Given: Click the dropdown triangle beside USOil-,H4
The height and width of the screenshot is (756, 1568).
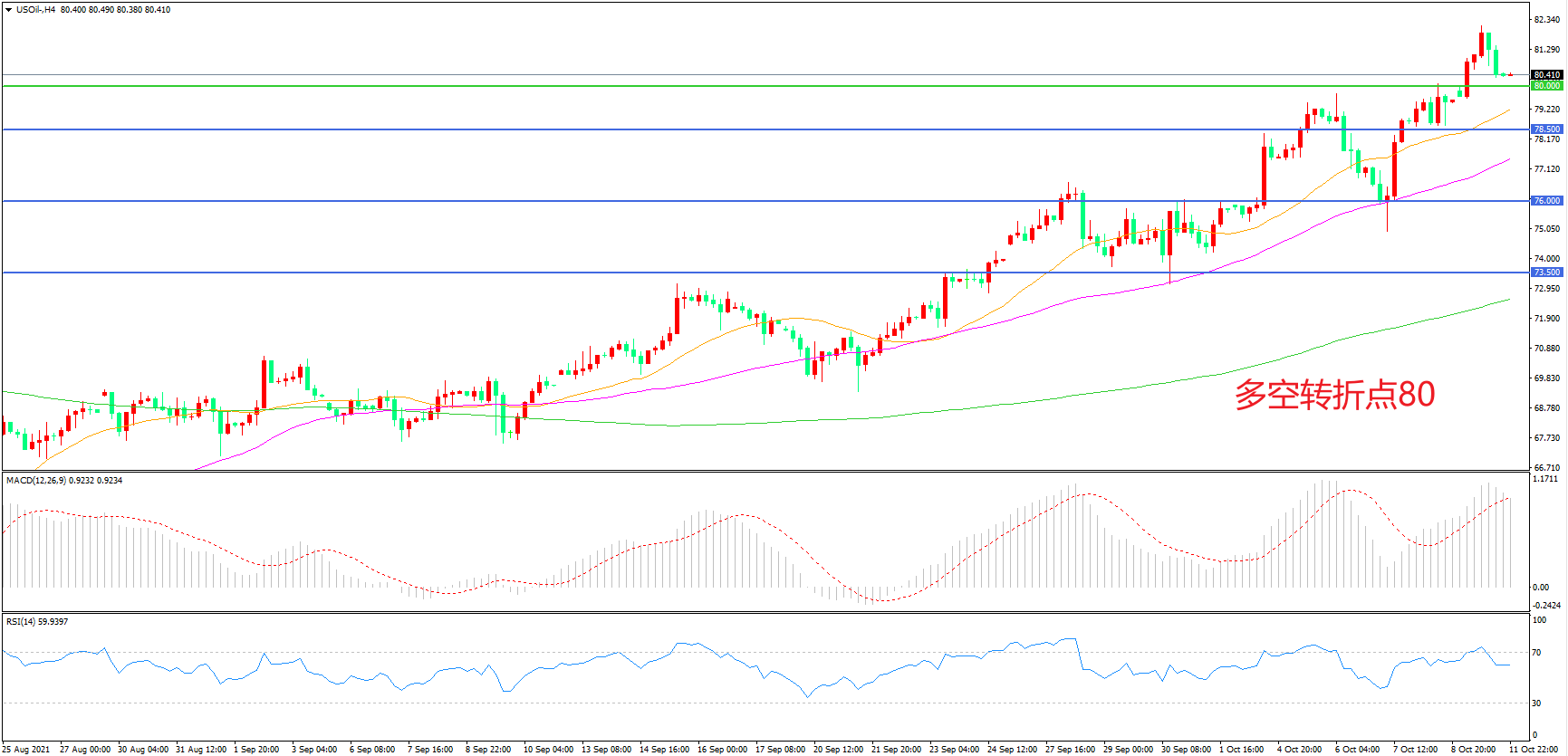Looking at the screenshot, I should tap(8, 10).
